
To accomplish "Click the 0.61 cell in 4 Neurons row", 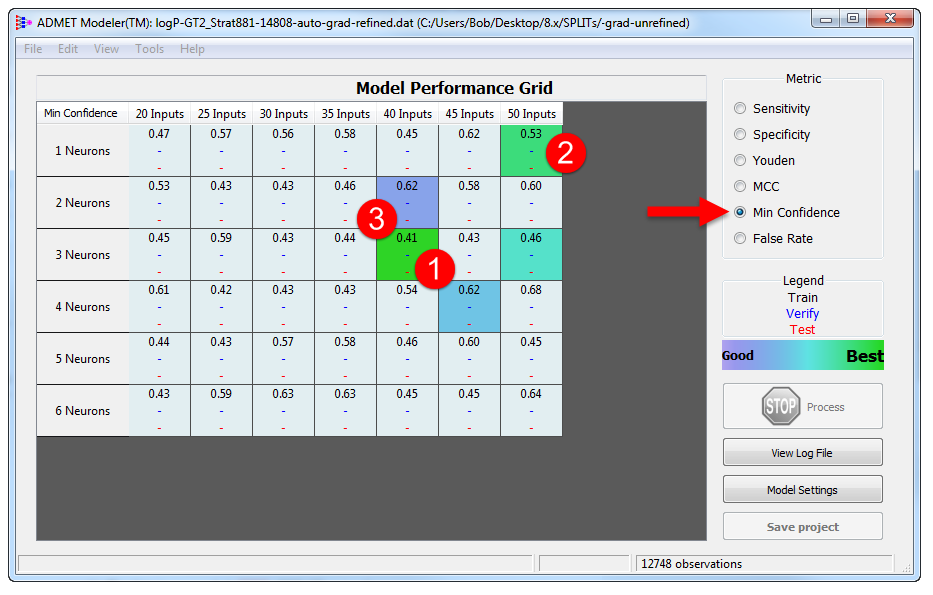I will click(x=159, y=306).
